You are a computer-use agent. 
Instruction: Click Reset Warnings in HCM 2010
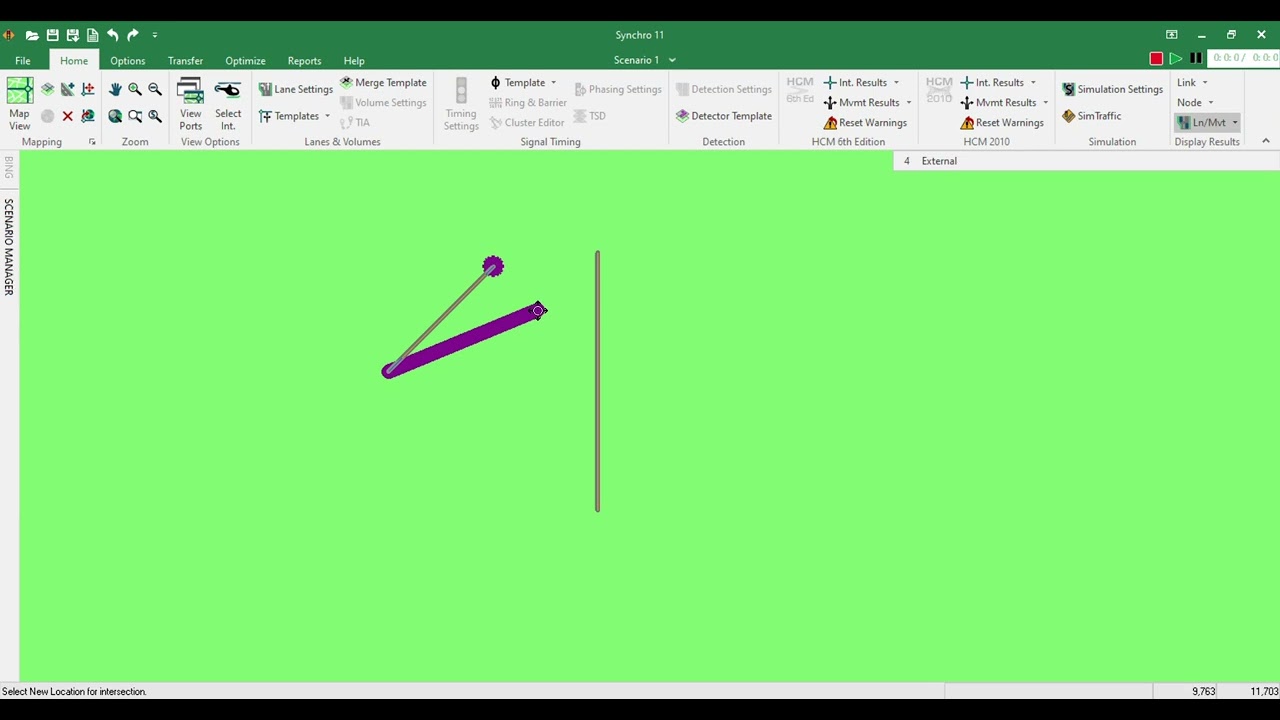(1002, 123)
